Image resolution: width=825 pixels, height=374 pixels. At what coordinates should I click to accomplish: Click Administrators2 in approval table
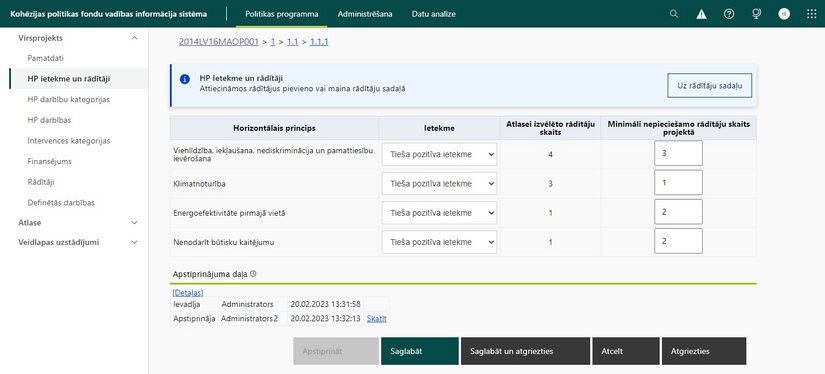click(x=249, y=318)
